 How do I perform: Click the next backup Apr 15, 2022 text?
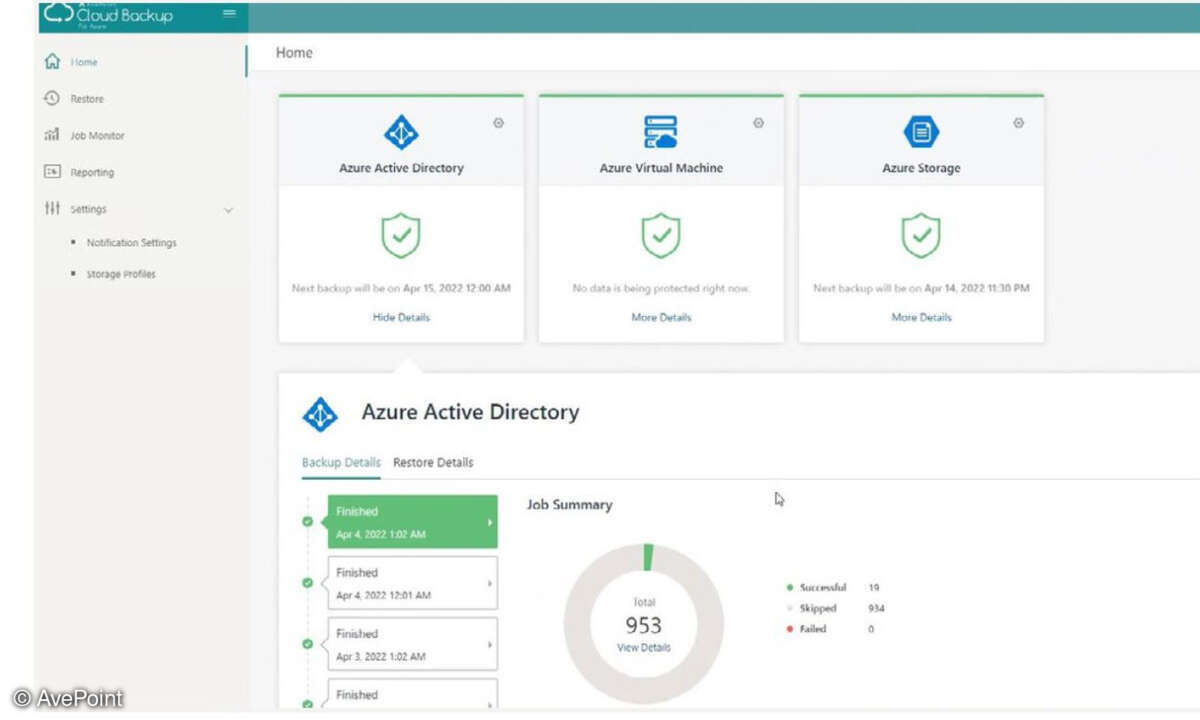pos(401,288)
